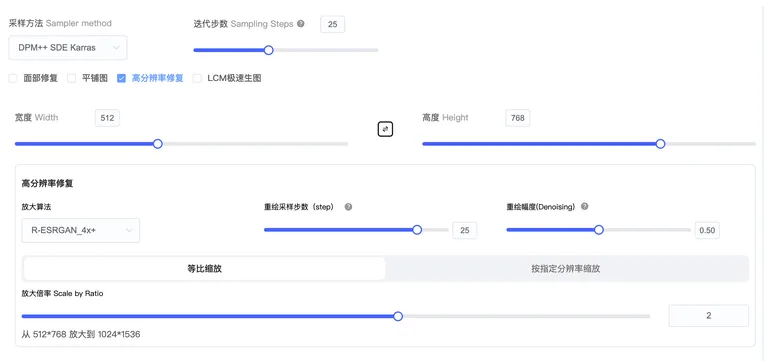Click the Height value field showing 768
This screenshot has width=764, height=361.
point(517,118)
